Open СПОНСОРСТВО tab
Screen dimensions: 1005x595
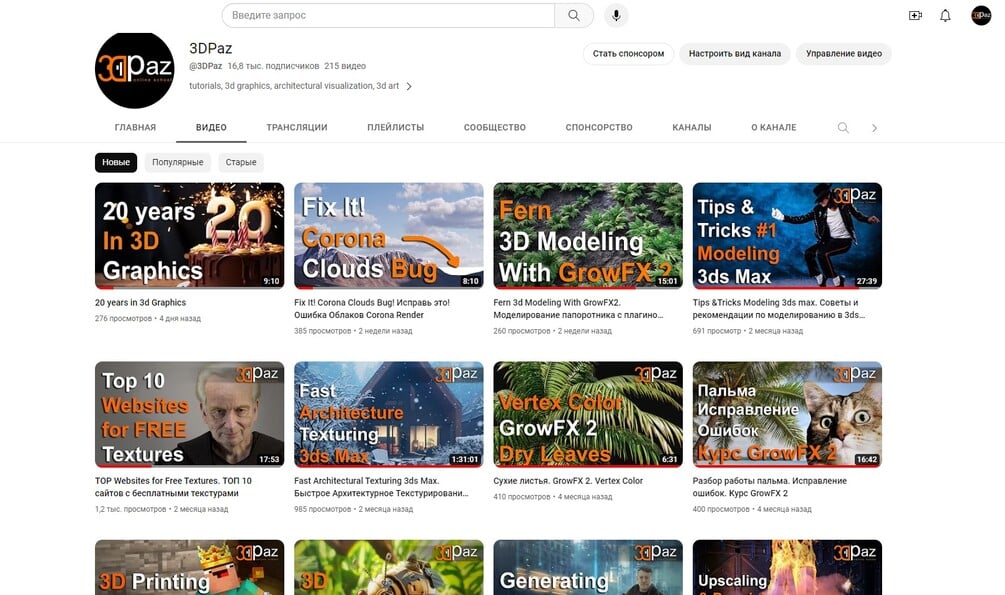tap(599, 128)
